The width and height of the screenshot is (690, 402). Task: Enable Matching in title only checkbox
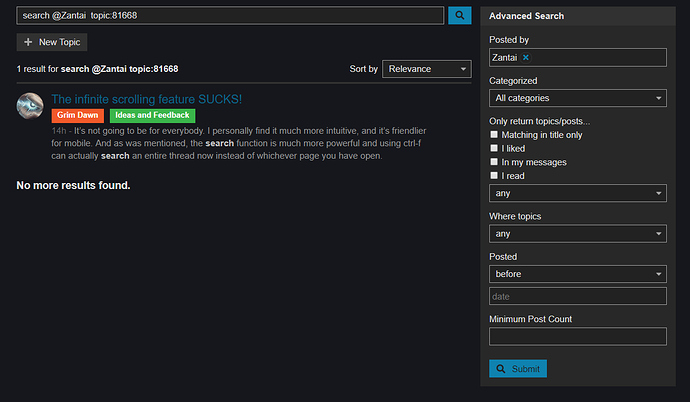[x=494, y=135]
